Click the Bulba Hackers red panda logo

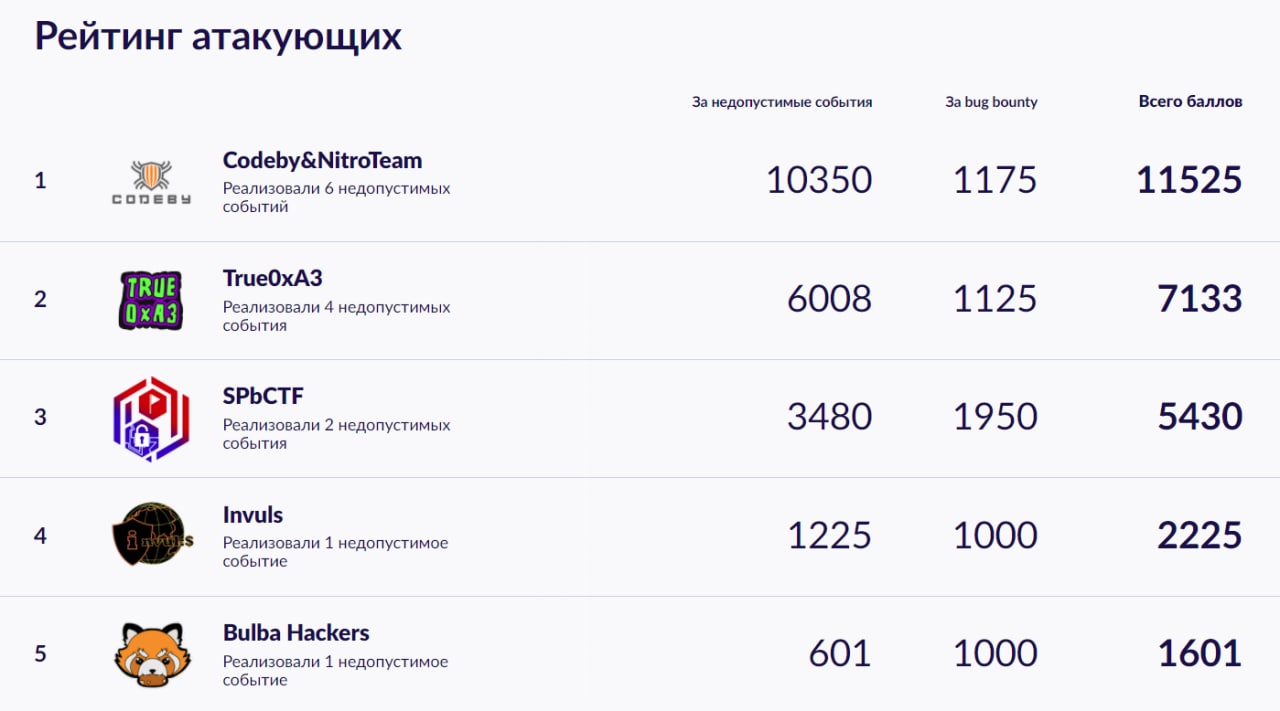point(151,654)
